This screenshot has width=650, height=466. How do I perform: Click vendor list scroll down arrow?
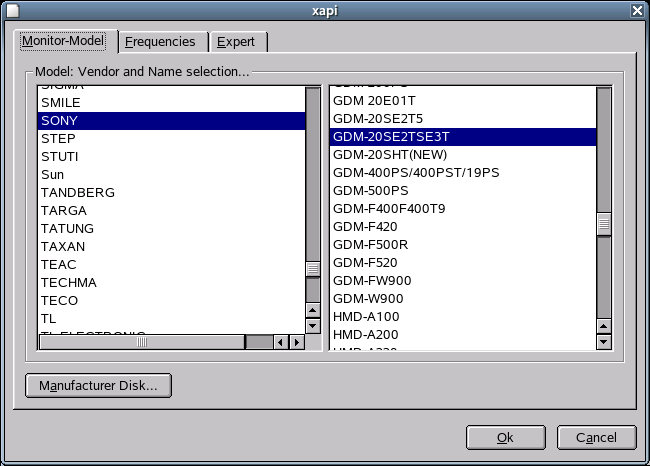(x=313, y=326)
